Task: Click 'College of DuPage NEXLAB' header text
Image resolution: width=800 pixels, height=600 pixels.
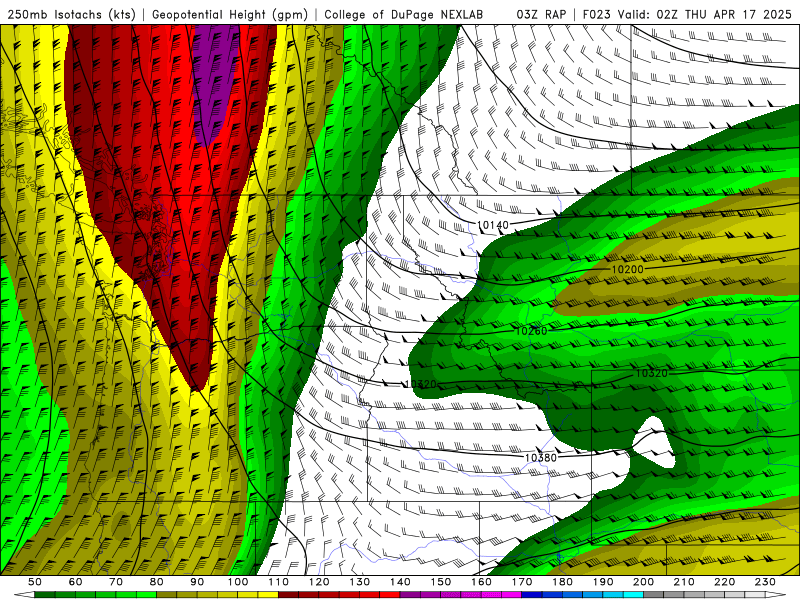Action: 403,14
